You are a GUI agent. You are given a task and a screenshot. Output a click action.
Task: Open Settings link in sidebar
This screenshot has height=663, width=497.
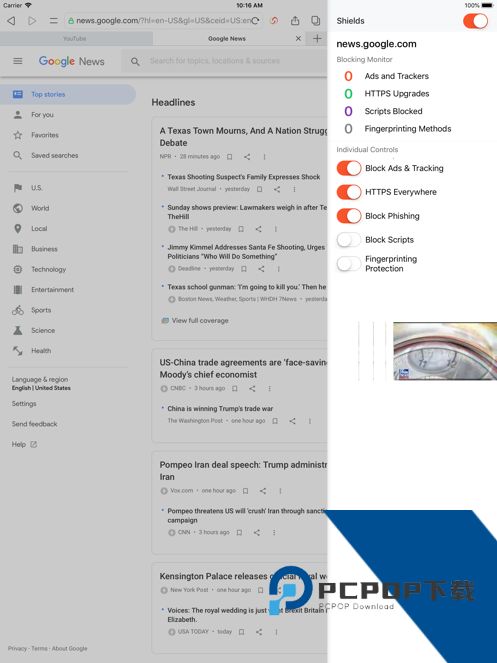(24, 404)
